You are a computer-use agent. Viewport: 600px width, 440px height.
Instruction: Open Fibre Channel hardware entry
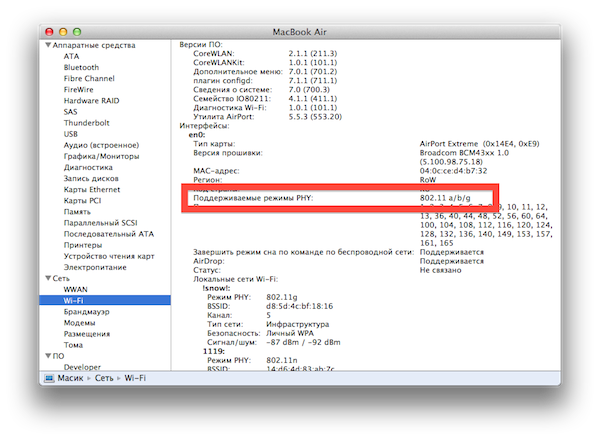89,78
